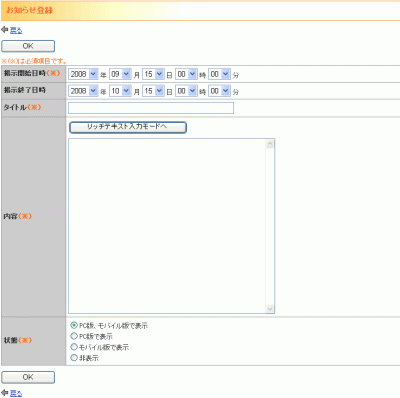Click the top OK button
Viewport: 400px width, 398px height.
coord(28,46)
